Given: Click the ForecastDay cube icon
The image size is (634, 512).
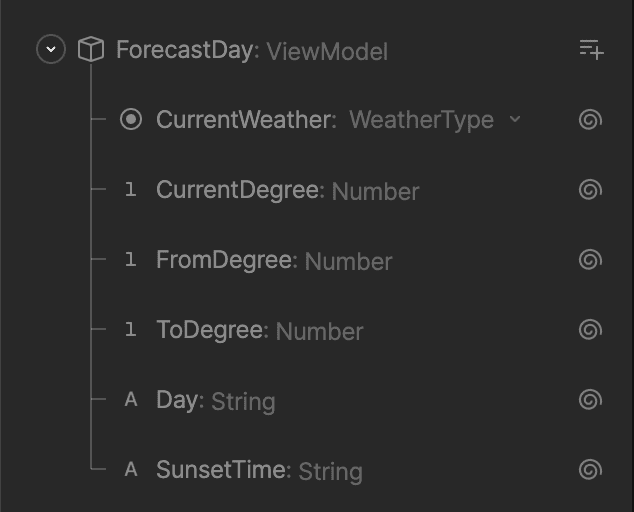Looking at the screenshot, I should click(x=91, y=49).
